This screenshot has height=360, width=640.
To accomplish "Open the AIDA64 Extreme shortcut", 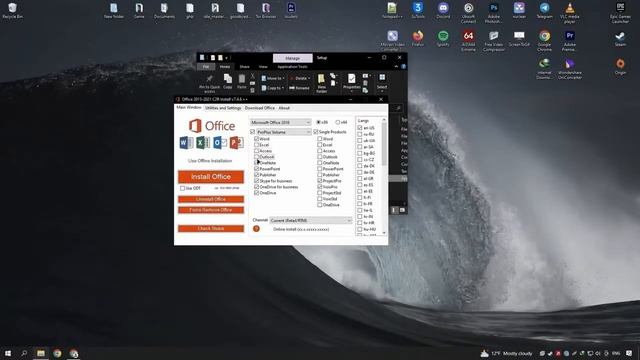I will [x=468, y=40].
